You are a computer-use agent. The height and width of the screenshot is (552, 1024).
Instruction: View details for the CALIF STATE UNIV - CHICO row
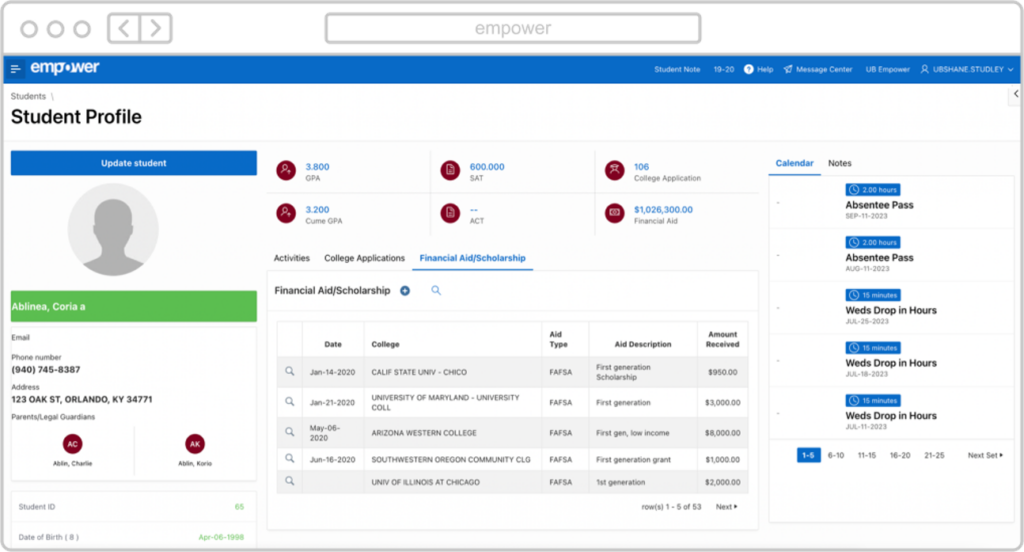click(290, 372)
